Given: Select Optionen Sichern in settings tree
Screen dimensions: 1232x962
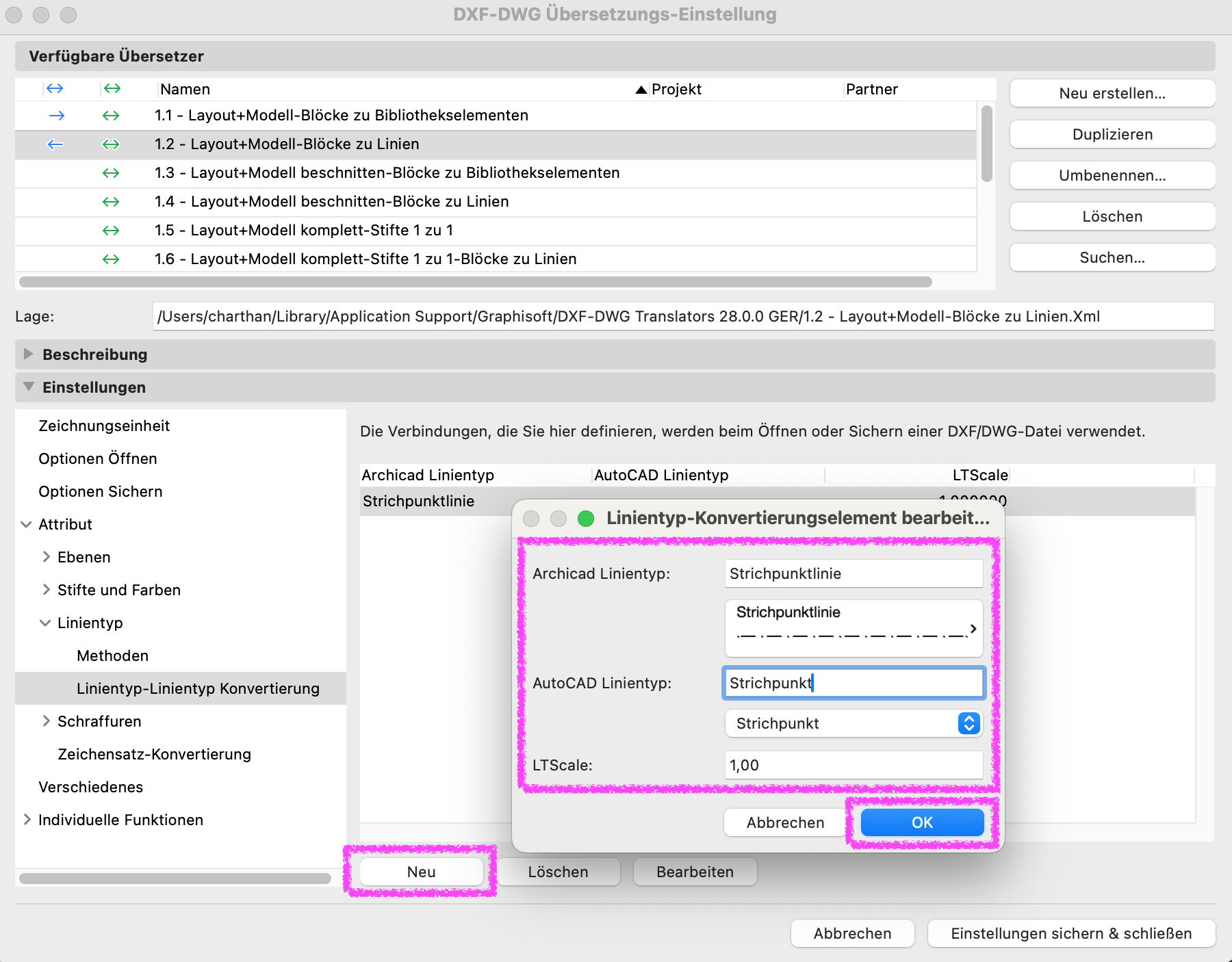Looking at the screenshot, I should pyautogui.click(x=101, y=491).
